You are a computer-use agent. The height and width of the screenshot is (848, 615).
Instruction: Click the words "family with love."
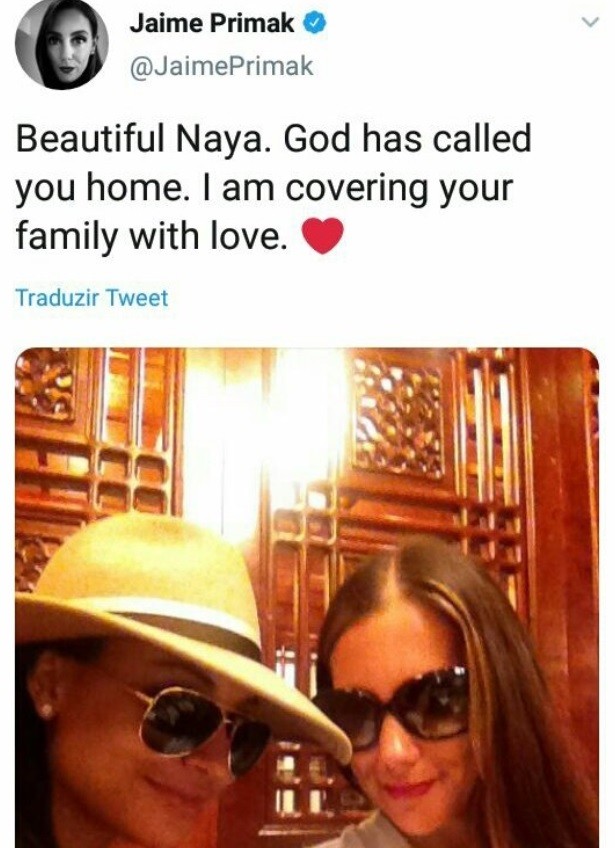(151, 236)
